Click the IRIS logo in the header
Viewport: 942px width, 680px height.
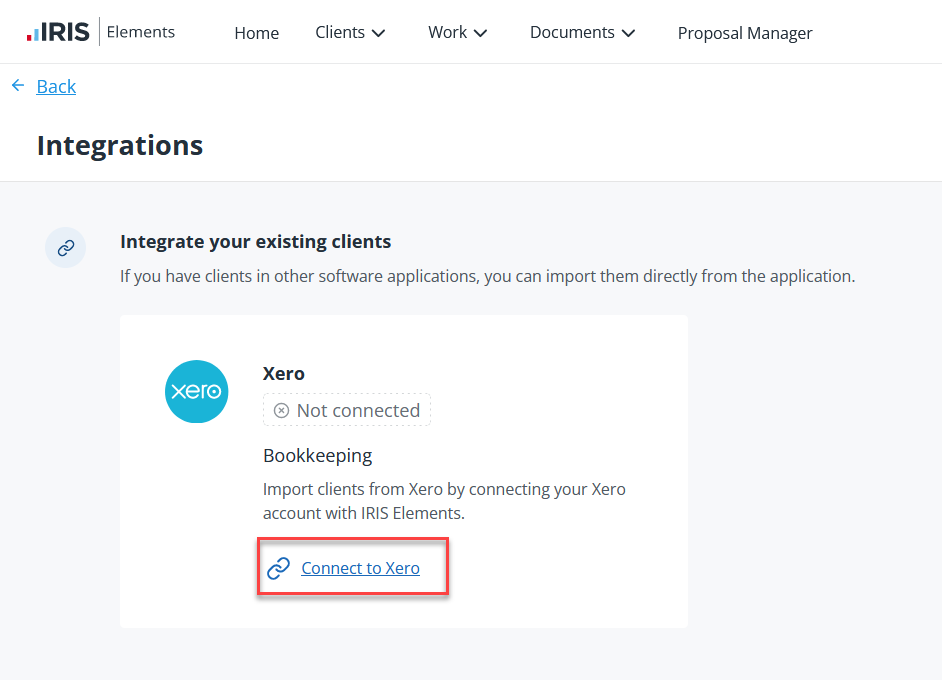(58, 32)
